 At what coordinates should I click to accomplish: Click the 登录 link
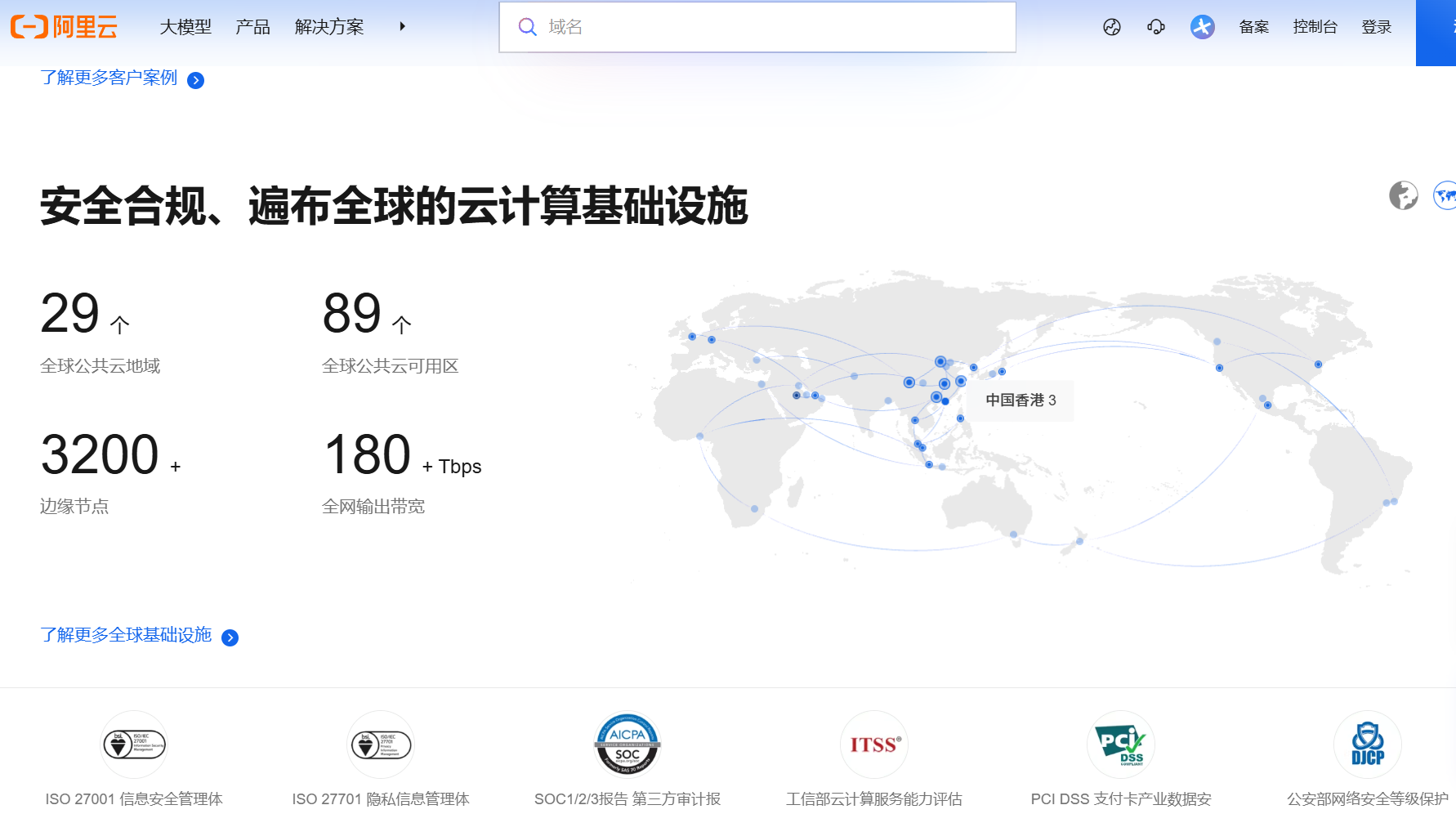click(x=1378, y=26)
